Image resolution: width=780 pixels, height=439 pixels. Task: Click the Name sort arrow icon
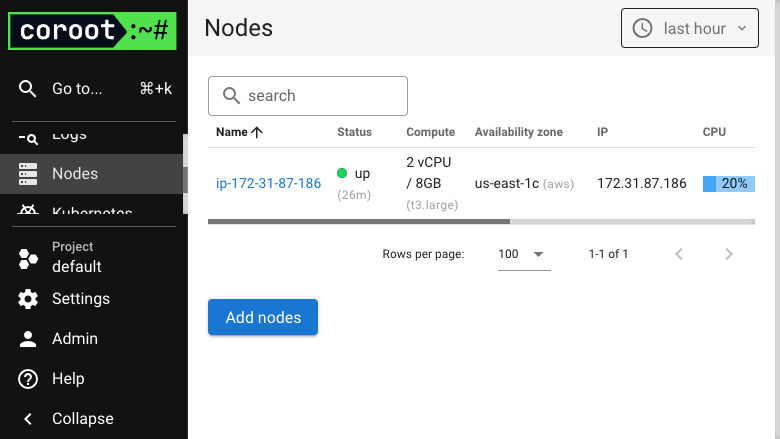(257, 132)
